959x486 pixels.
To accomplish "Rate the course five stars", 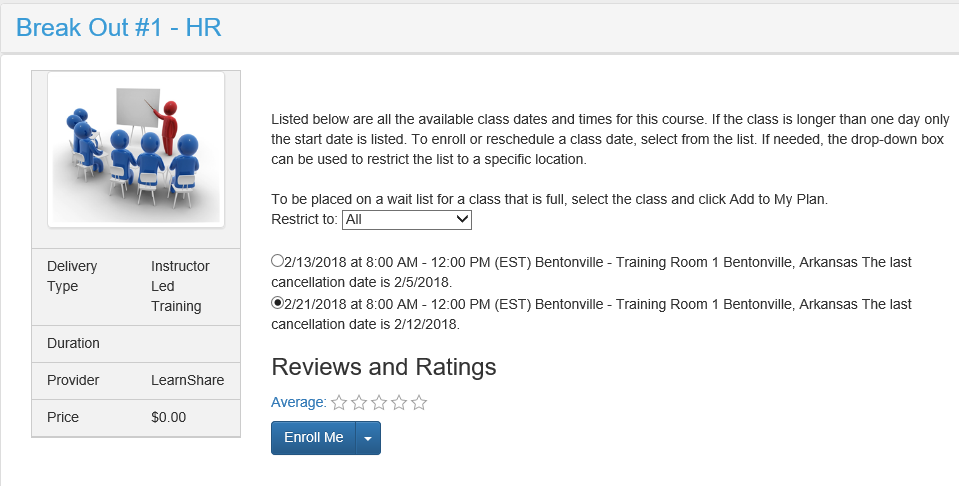I will 419,403.
